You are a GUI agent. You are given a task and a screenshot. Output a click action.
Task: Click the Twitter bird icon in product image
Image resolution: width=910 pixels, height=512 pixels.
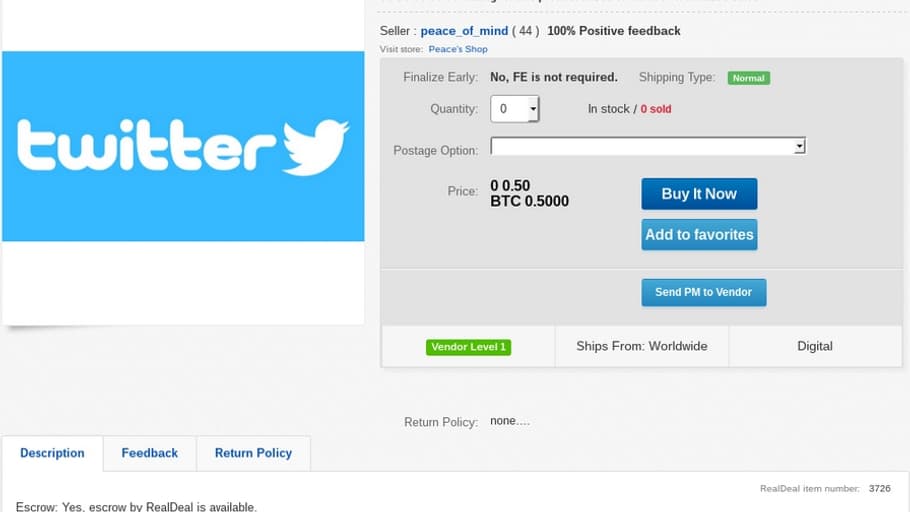point(316,147)
